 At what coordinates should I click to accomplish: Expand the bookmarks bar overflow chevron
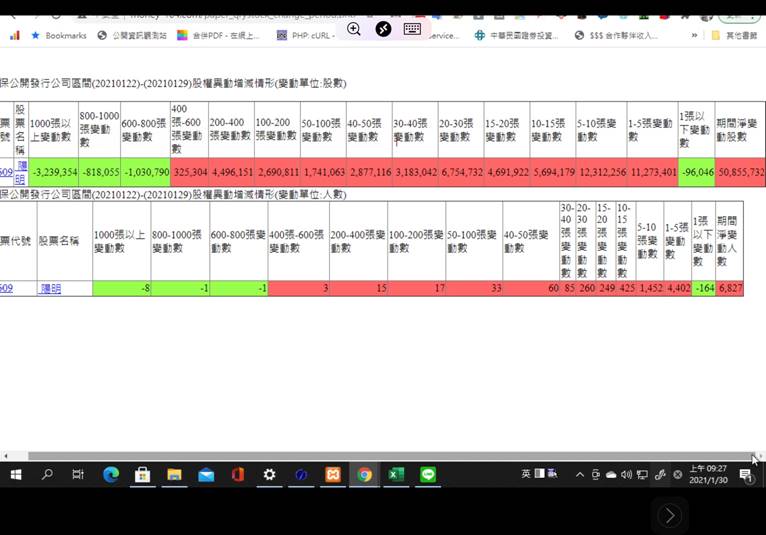pyautogui.click(x=694, y=35)
